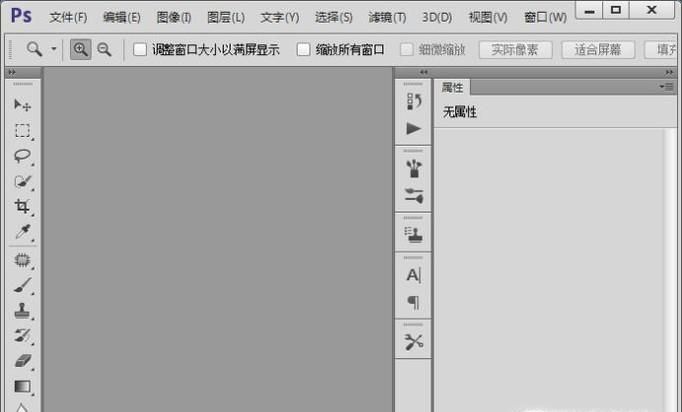Click the properties panel vertical scrollbar
The height and width of the screenshot is (412, 682).
click(x=670, y=270)
